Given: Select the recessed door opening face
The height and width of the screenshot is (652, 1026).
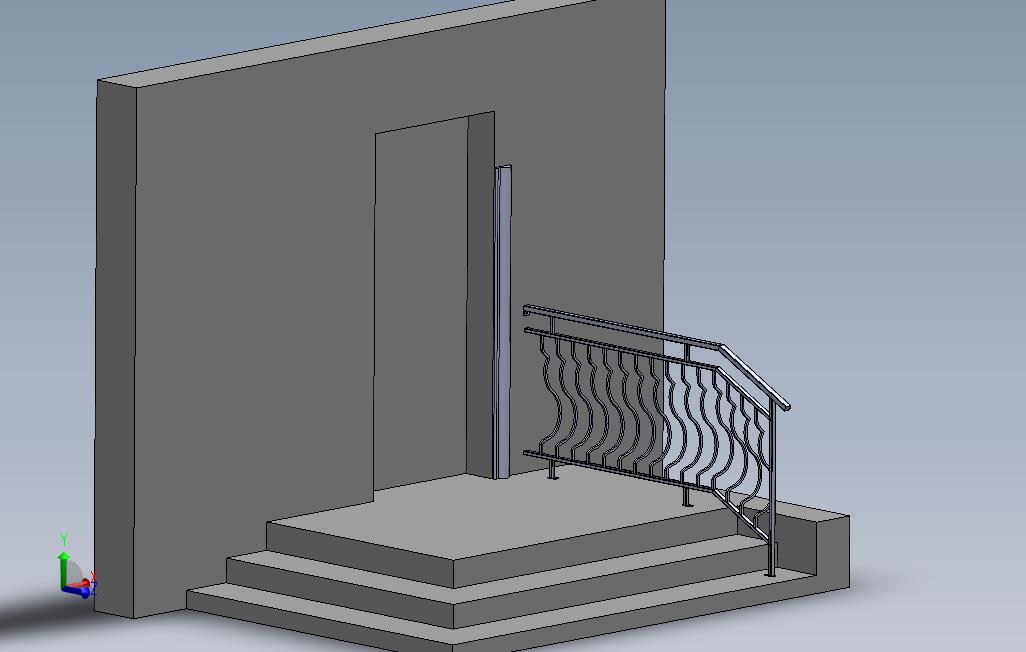Looking at the screenshot, I should (x=421, y=306).
